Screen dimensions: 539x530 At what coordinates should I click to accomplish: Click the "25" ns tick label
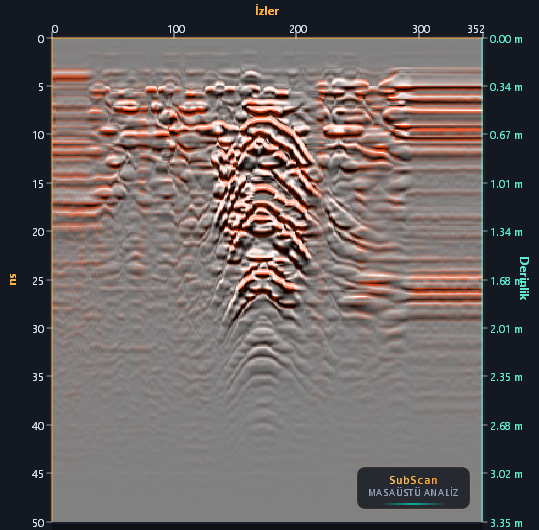coord(38,281)
